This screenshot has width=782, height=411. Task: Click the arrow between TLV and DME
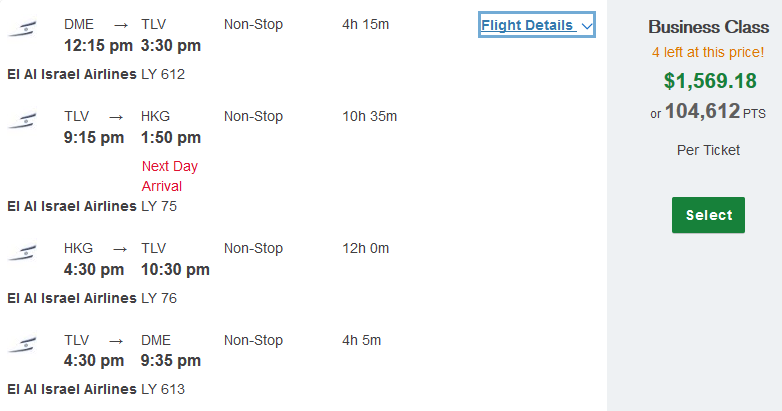[116, 341]
